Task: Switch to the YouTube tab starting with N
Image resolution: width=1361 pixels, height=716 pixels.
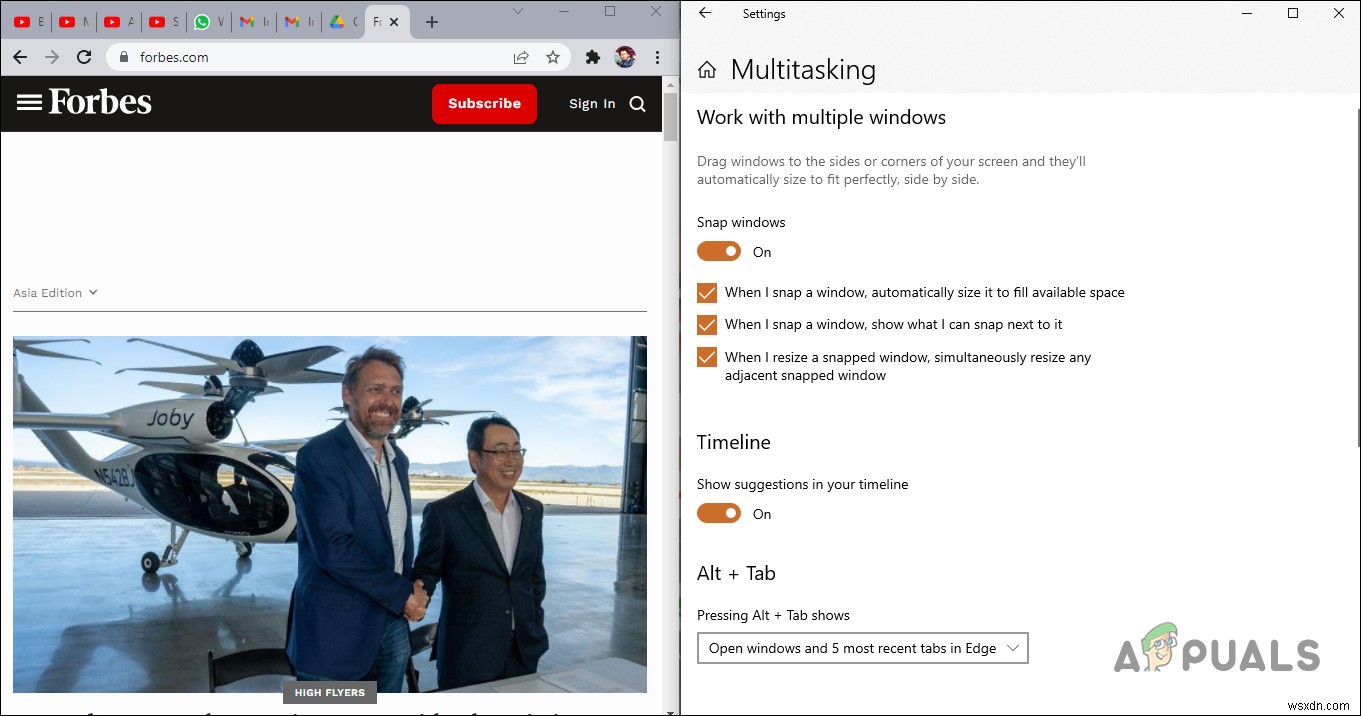Action: click(x=73, y=22)
